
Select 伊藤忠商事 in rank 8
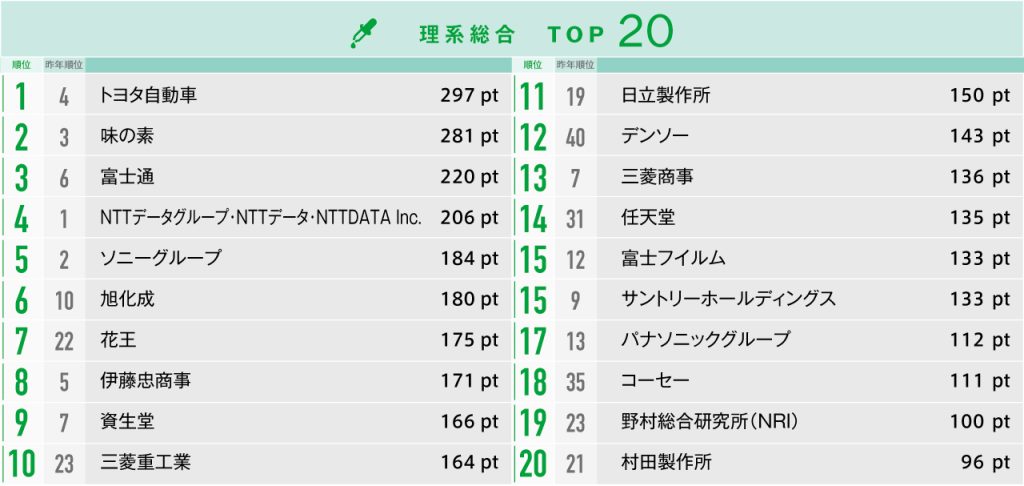146,381
